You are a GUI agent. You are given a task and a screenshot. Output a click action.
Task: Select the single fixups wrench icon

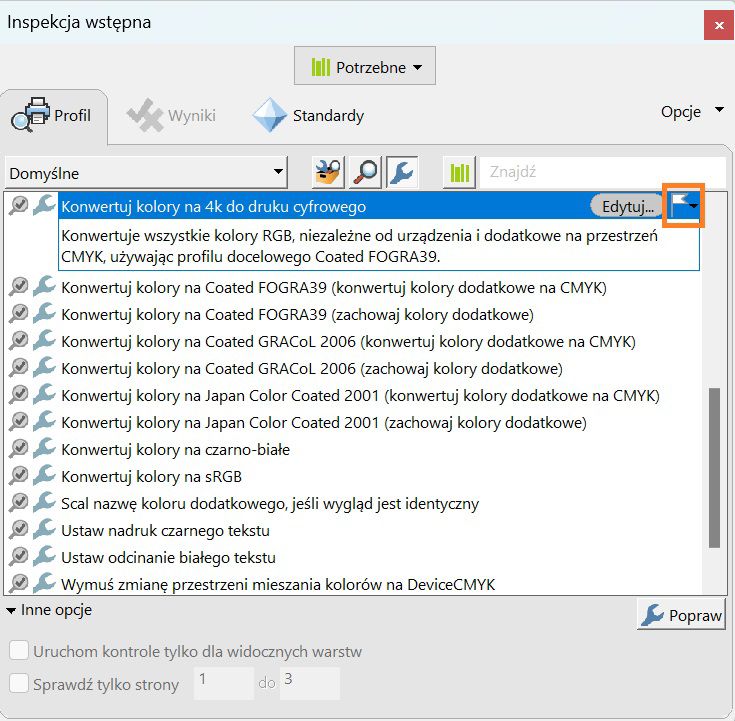pyautogui.click(x=402, y=173)
